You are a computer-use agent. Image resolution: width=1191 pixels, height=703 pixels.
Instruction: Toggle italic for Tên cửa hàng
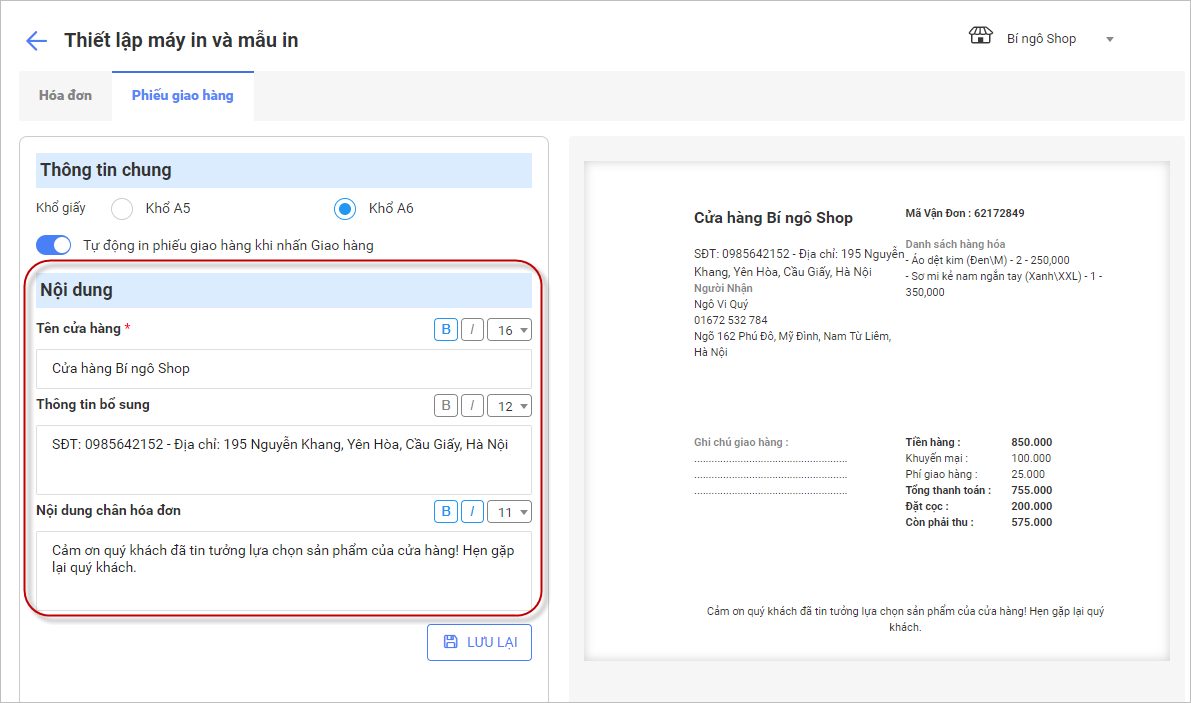click(472, 329)
